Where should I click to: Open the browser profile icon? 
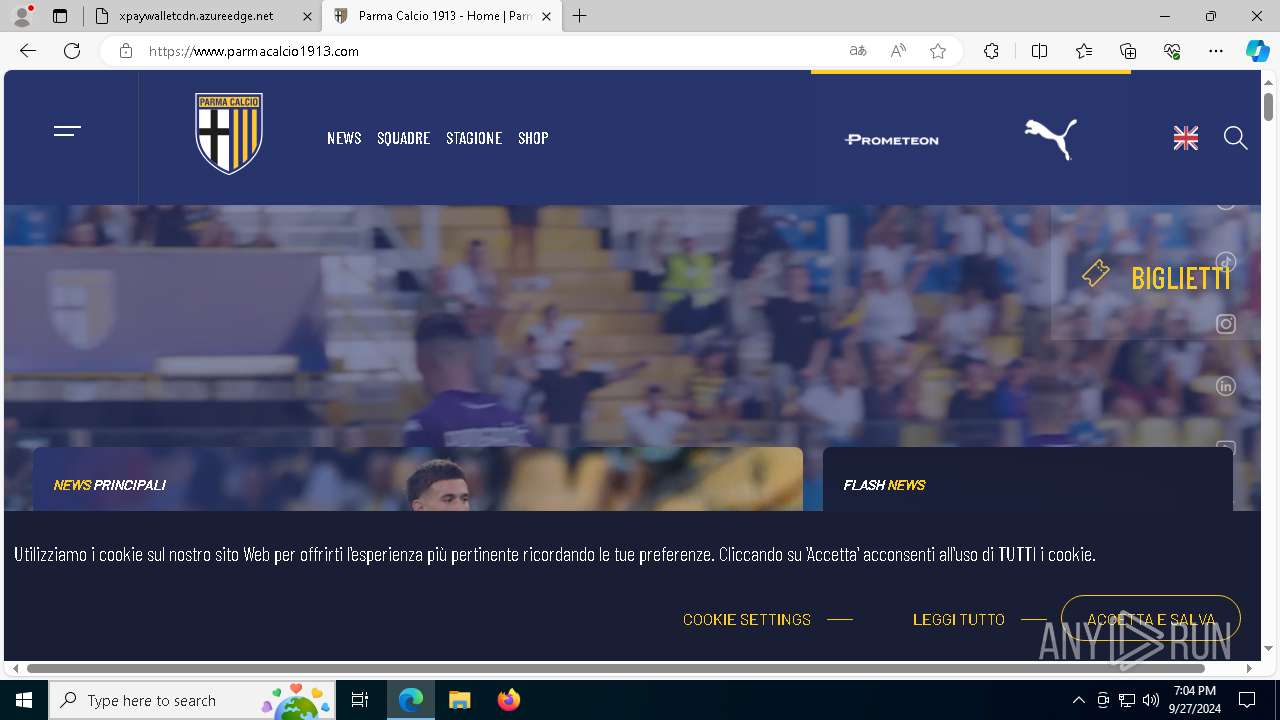click(x=22, y=16)
